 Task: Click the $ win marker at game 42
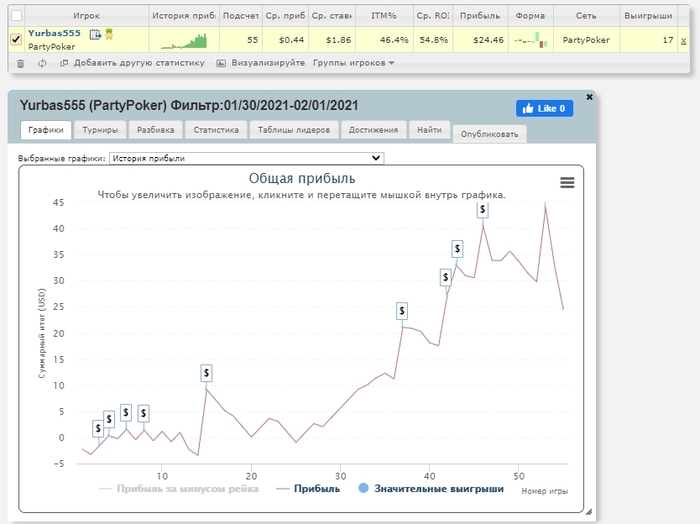(445, 277)
